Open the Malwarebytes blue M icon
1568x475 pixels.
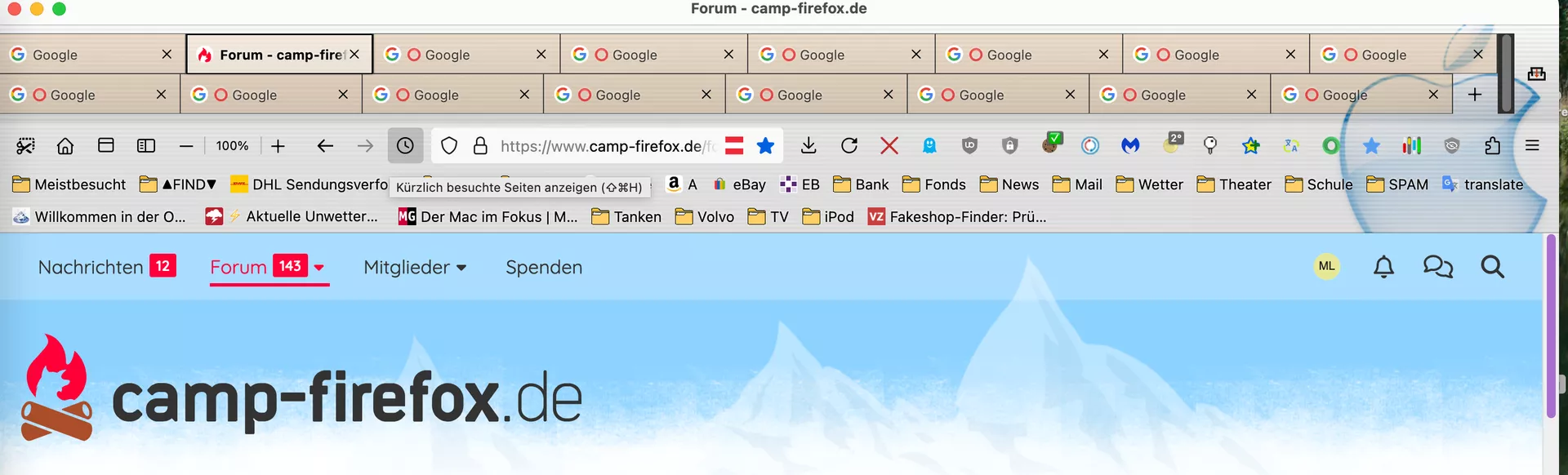tap(1130, 146)
